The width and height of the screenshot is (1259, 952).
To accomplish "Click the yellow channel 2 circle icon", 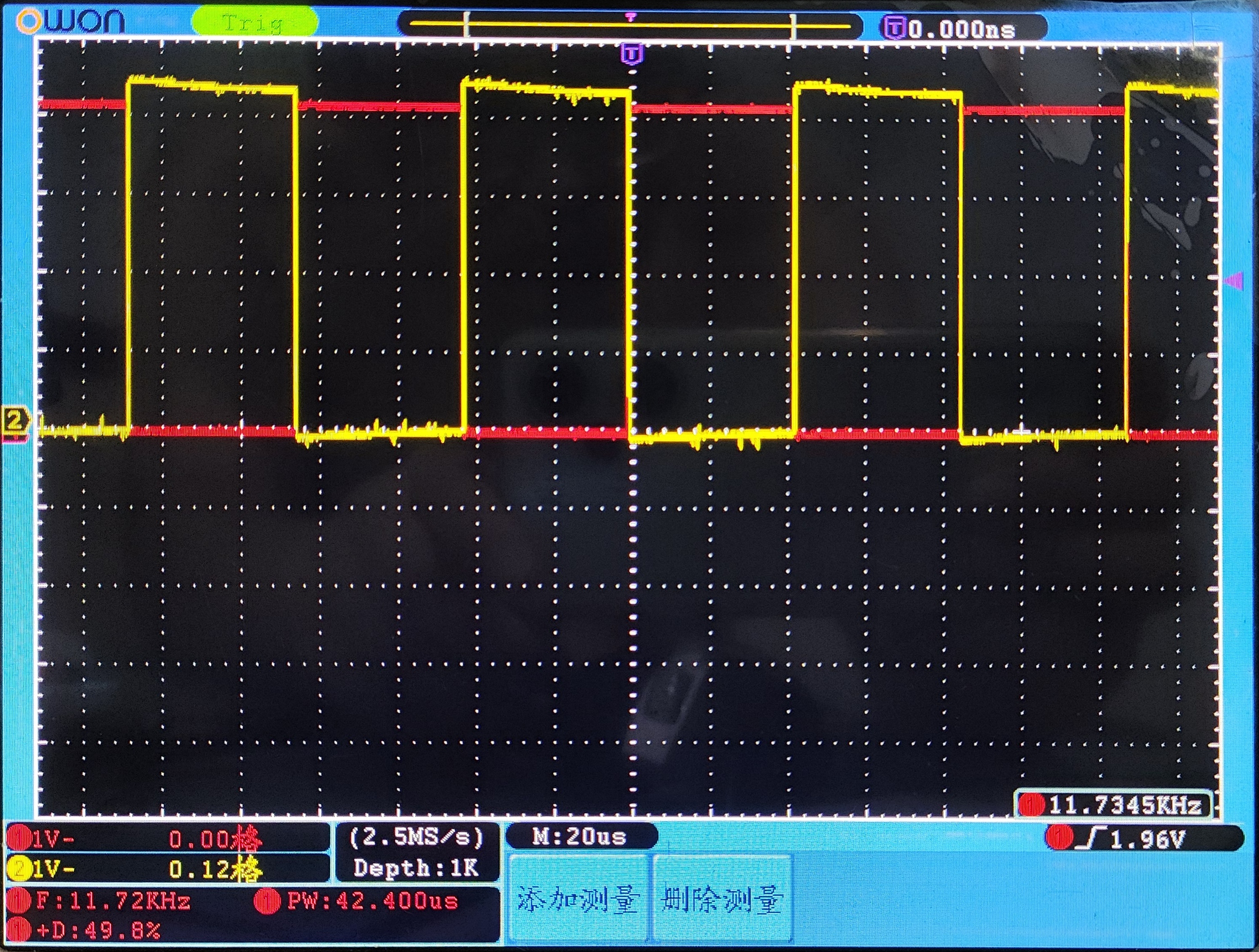I will (19, 869).
